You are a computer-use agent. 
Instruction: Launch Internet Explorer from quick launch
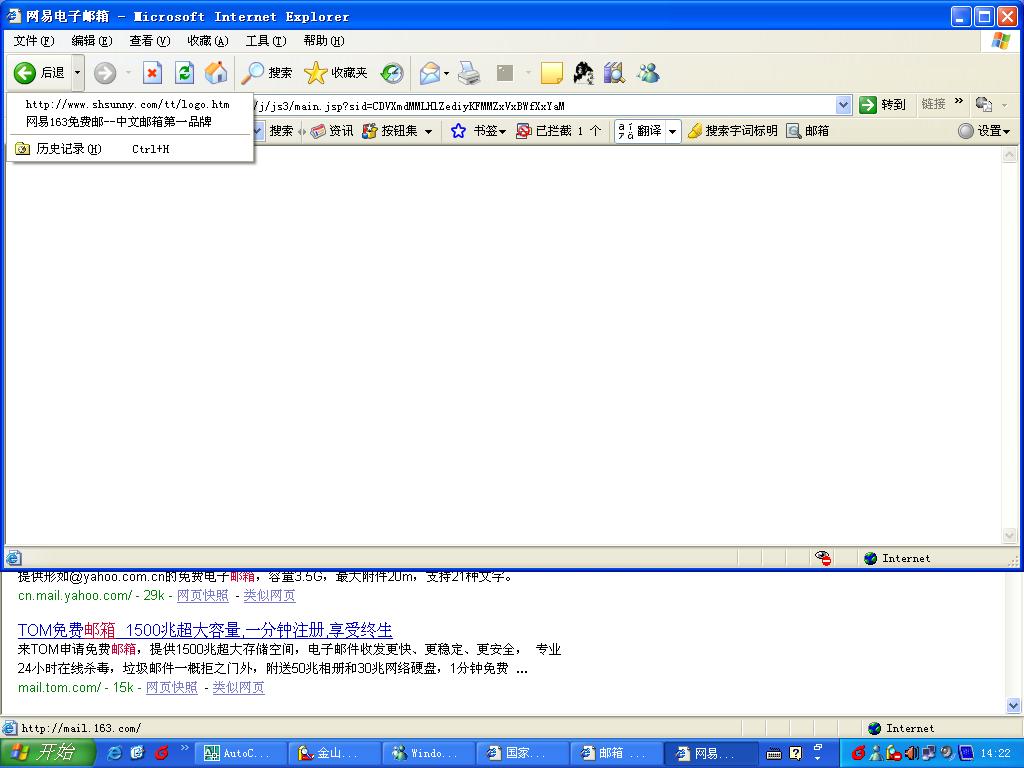(x=114, y=753)
